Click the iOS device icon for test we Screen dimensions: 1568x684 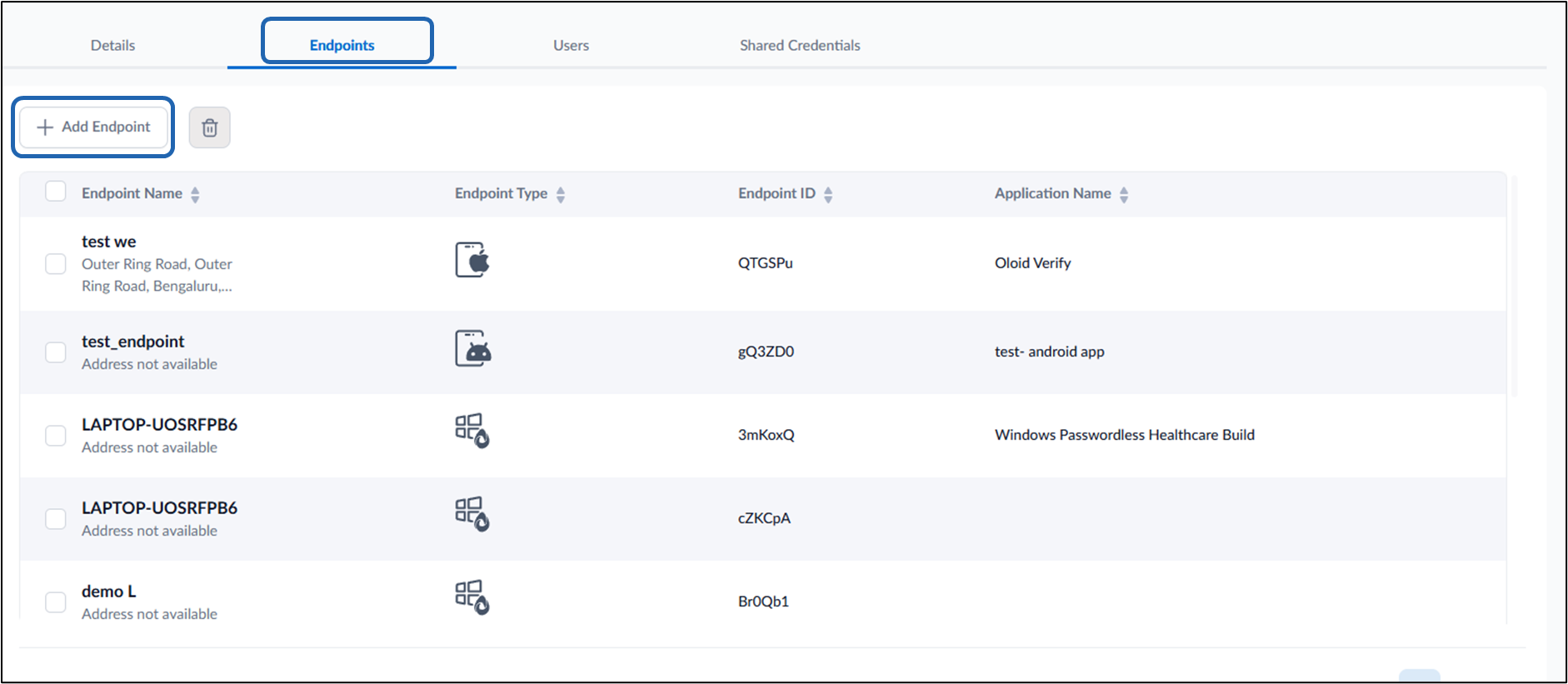click(472, 260)
